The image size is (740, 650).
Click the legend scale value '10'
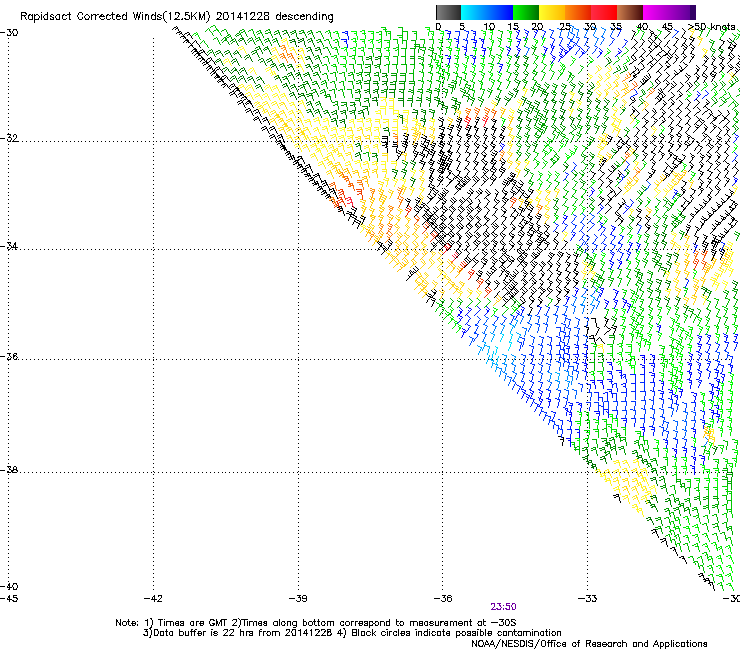(x=489, y=26)
